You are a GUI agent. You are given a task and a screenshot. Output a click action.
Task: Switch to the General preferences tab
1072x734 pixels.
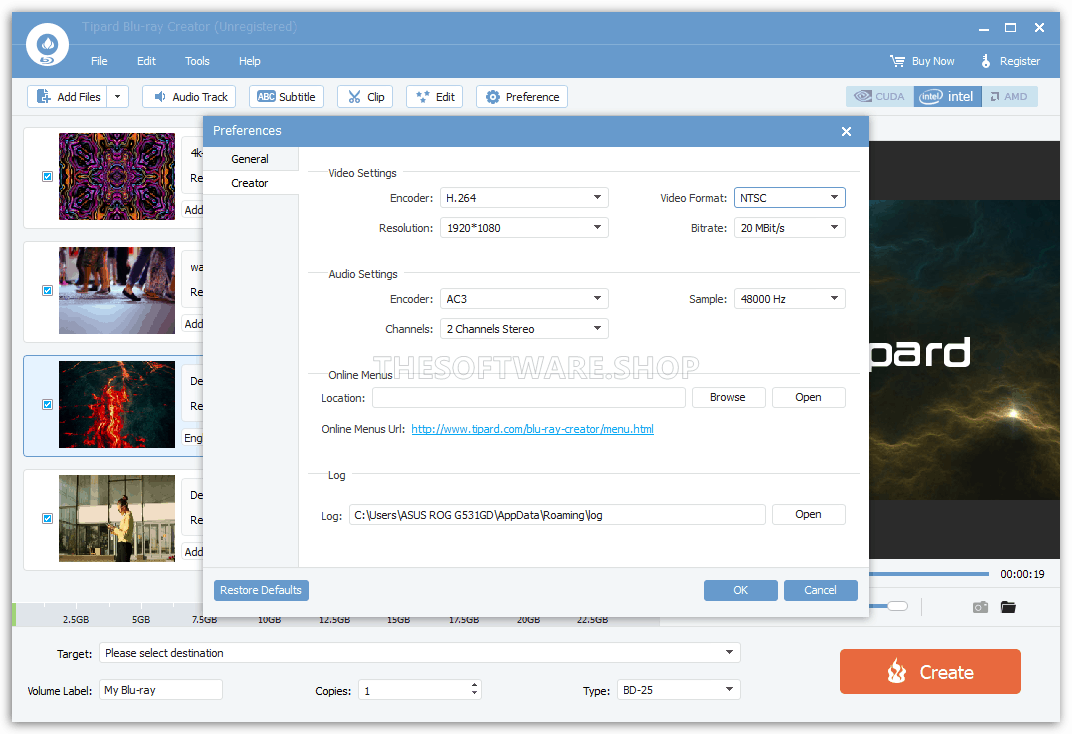(250, 159)
